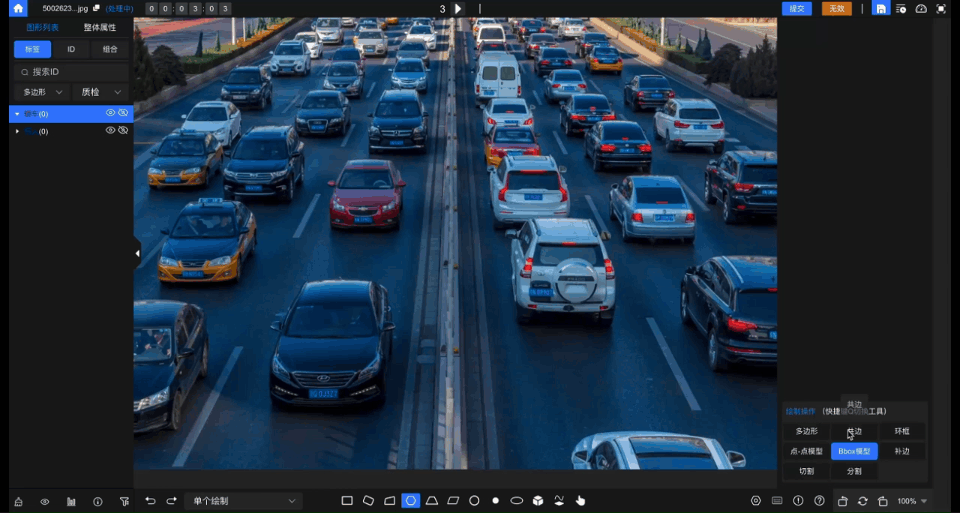Select the rectangle drawing tool

pyautogui.click(x=347, y=501)
